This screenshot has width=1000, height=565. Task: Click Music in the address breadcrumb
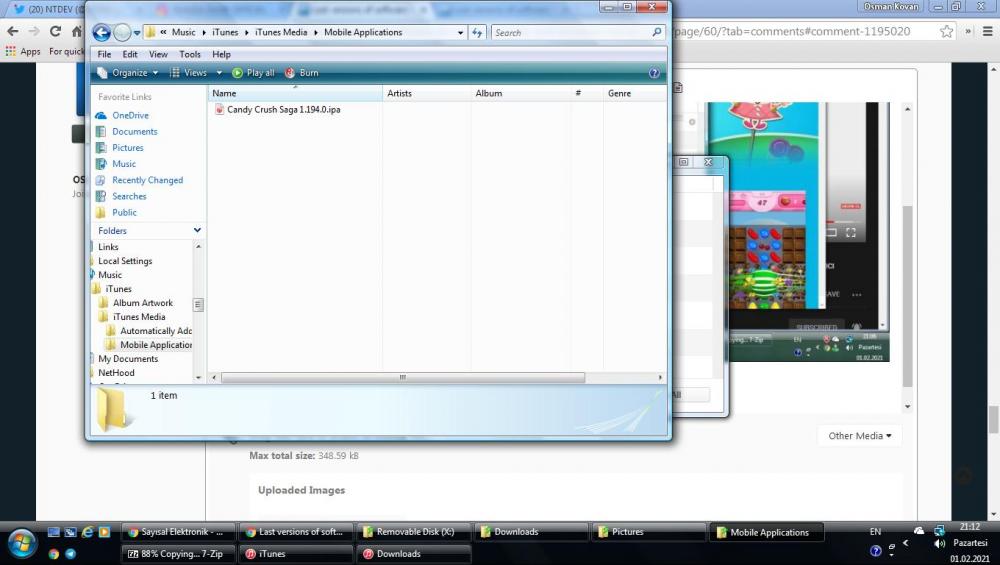[184, 33]
